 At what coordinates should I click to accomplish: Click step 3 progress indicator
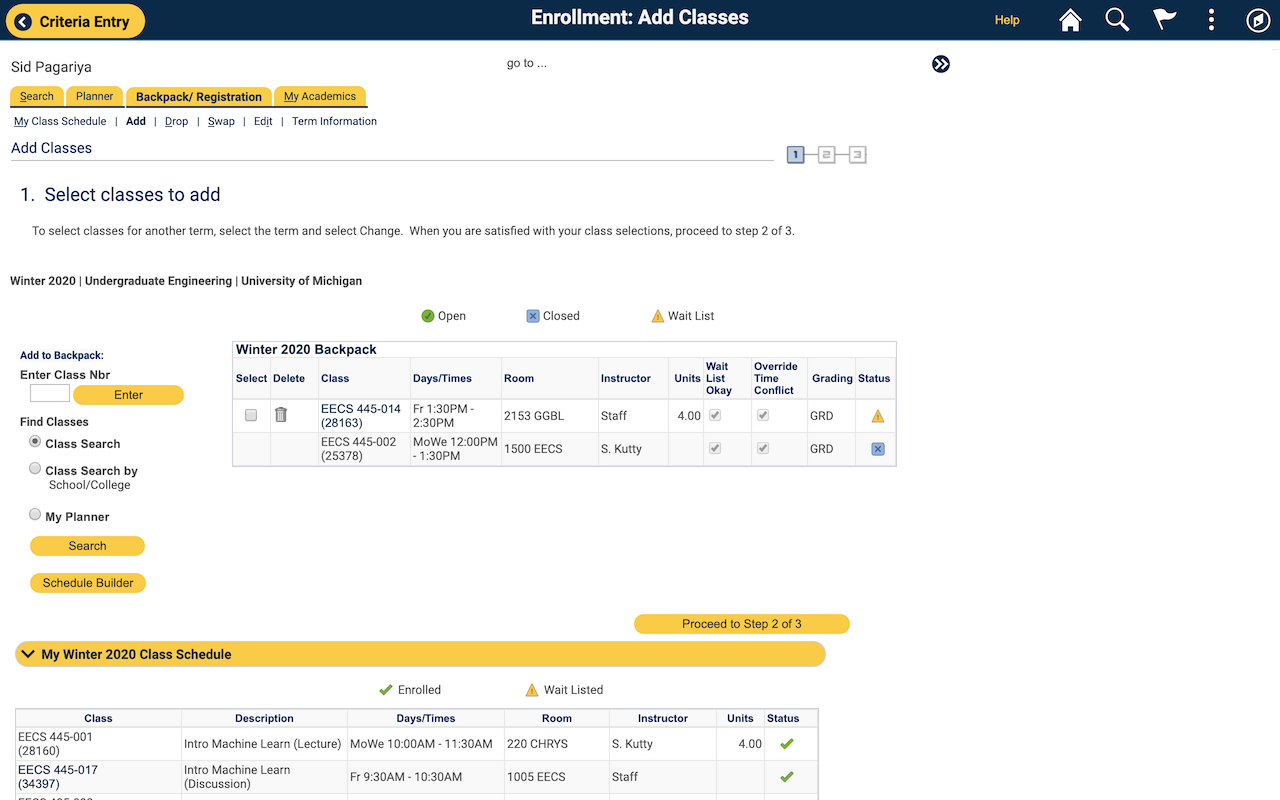tap(857, 155)
